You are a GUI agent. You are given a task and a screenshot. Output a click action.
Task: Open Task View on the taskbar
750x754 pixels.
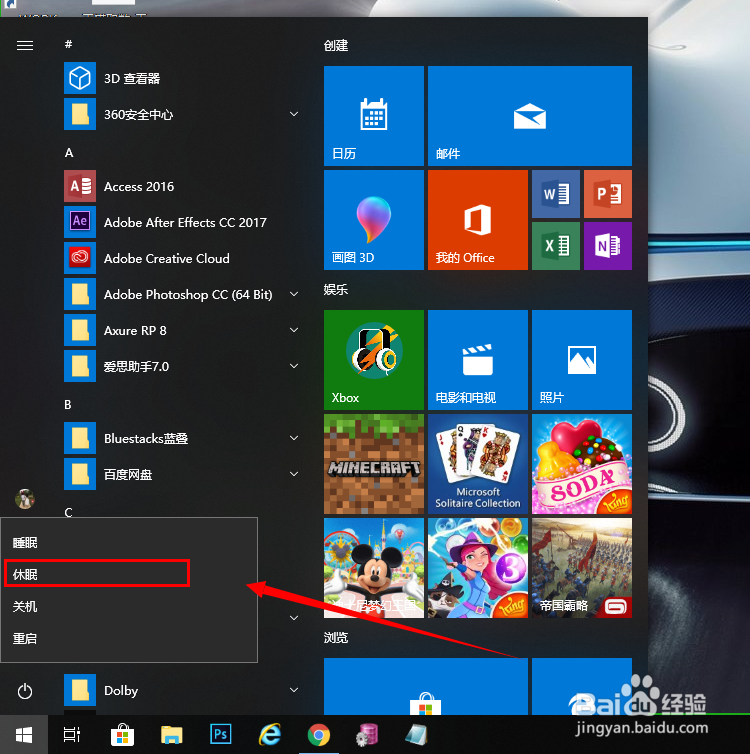click(72, 735)
